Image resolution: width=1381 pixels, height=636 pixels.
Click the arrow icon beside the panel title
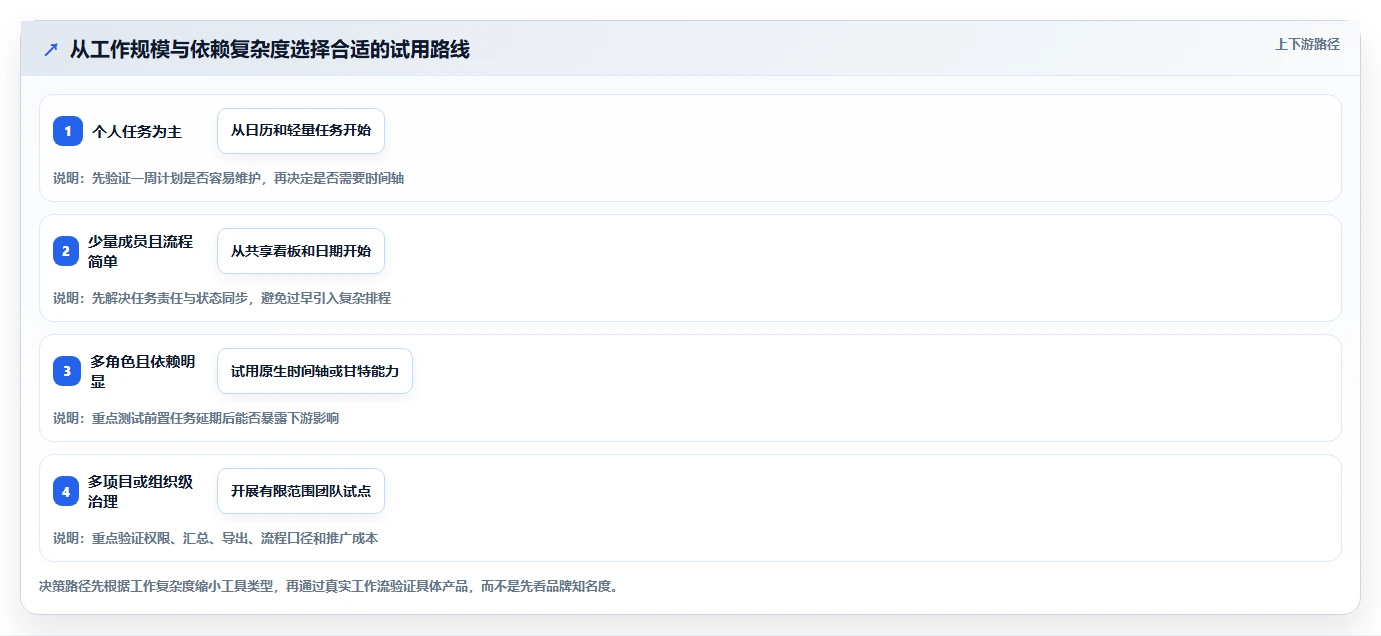tap(51, 49)
